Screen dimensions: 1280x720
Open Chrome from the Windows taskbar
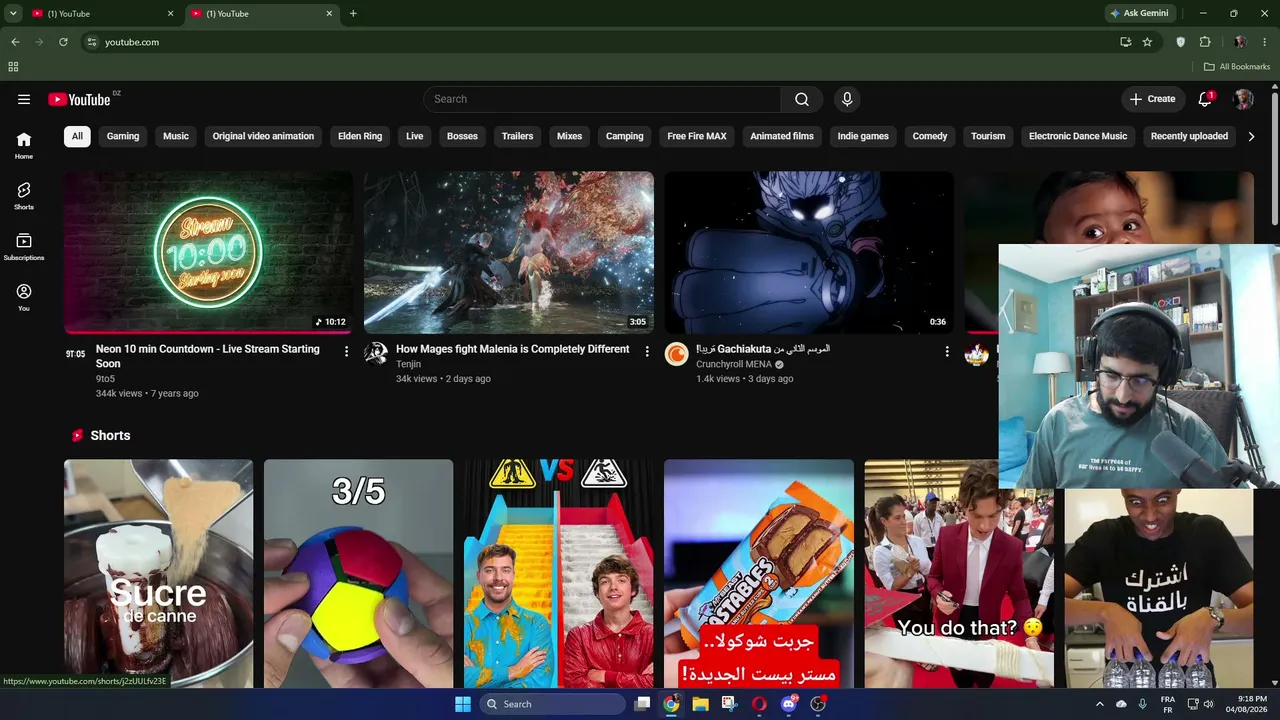671,704
